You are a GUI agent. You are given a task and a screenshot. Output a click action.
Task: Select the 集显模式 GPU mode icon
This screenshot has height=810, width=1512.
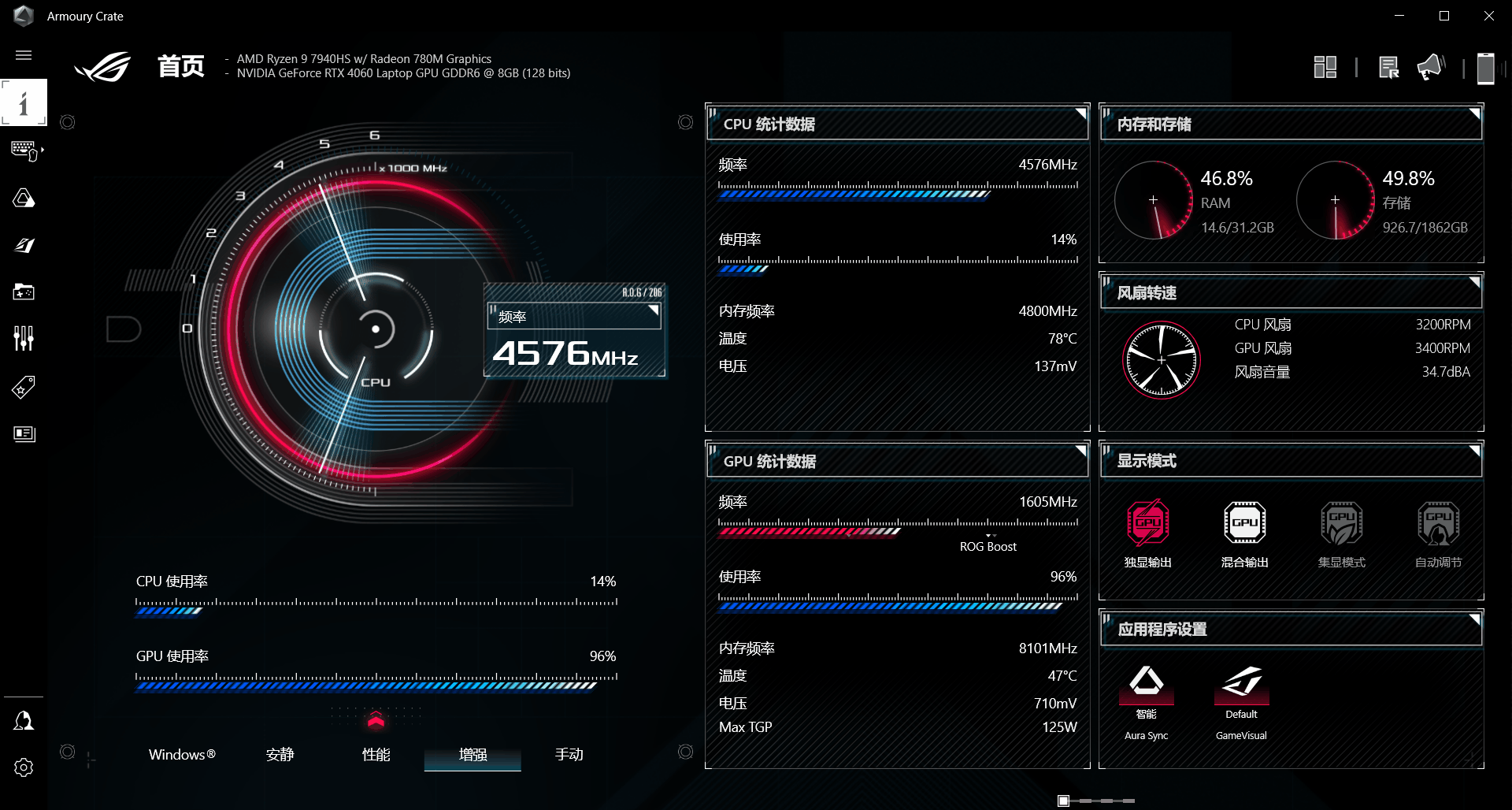tap(1342, 522)
